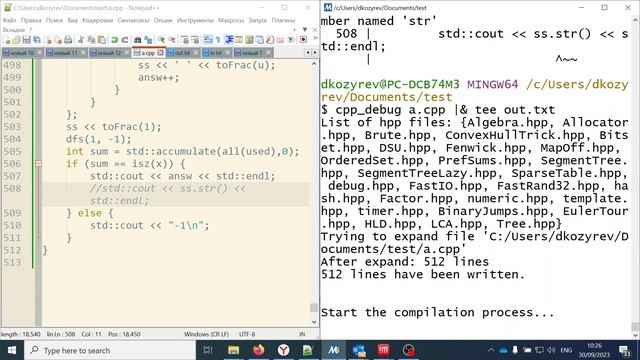Open the document list dropdown triangle
Image resolution: width=640 pixels, height=360 pixels.
coord(305,30)
